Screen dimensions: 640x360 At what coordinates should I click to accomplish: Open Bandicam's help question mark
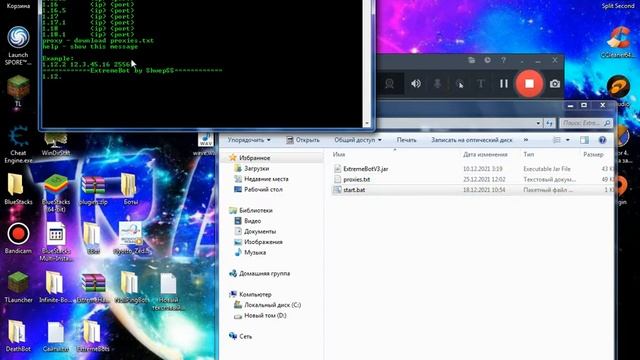click(x=503, y=60)
